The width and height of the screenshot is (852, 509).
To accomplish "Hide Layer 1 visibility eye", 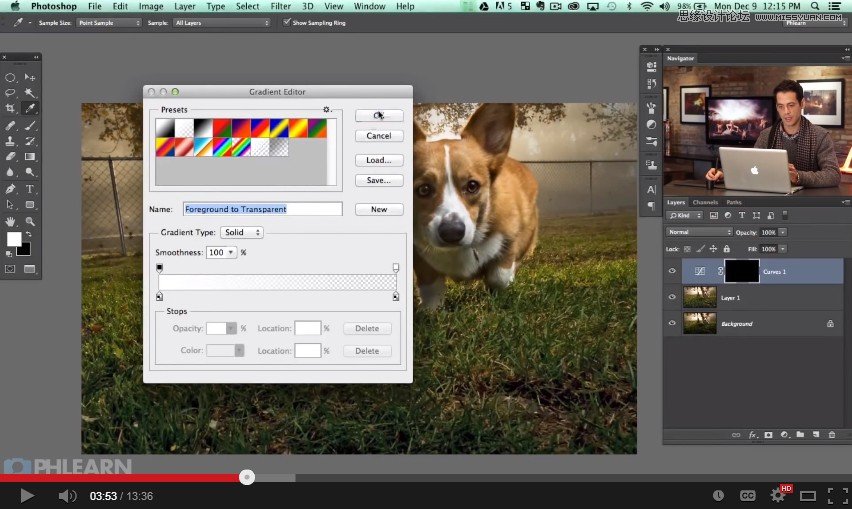I will tap(672, 297).
